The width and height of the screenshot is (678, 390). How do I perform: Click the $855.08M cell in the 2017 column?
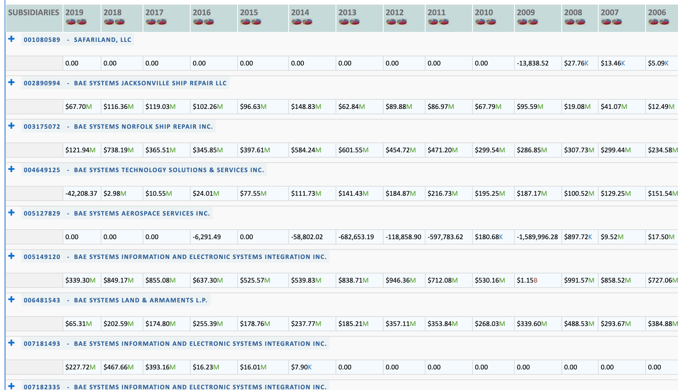pyautogui.click(x=166, y=280)
